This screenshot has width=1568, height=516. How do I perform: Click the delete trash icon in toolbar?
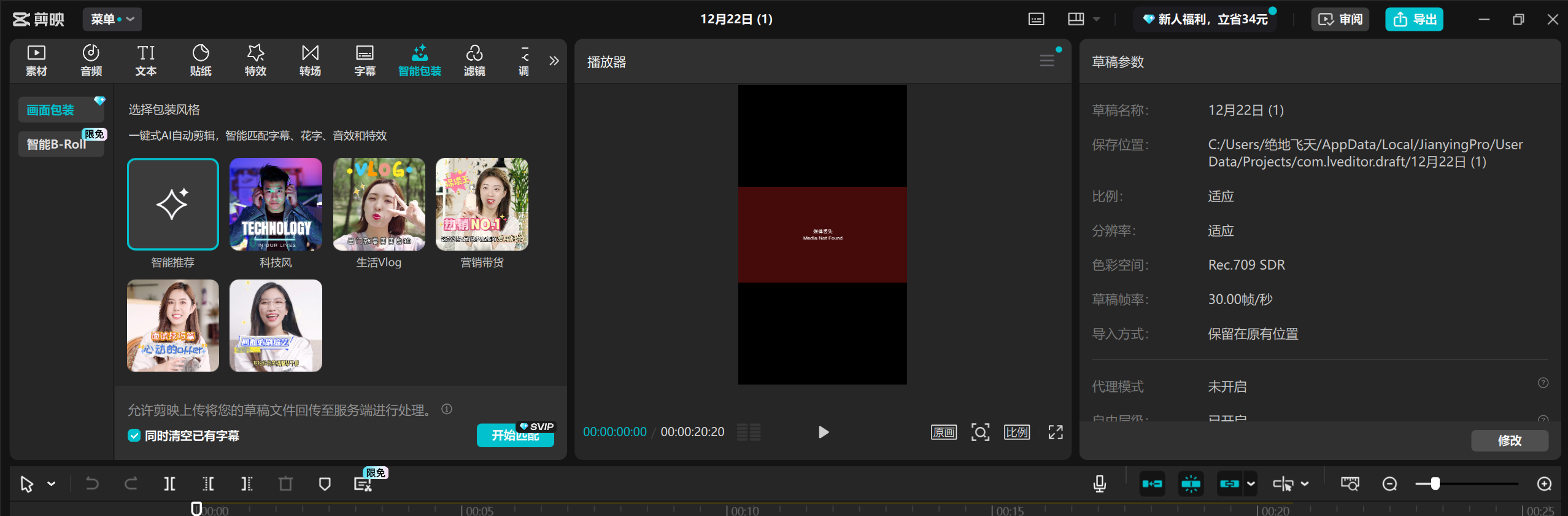[x=285, y=484]
